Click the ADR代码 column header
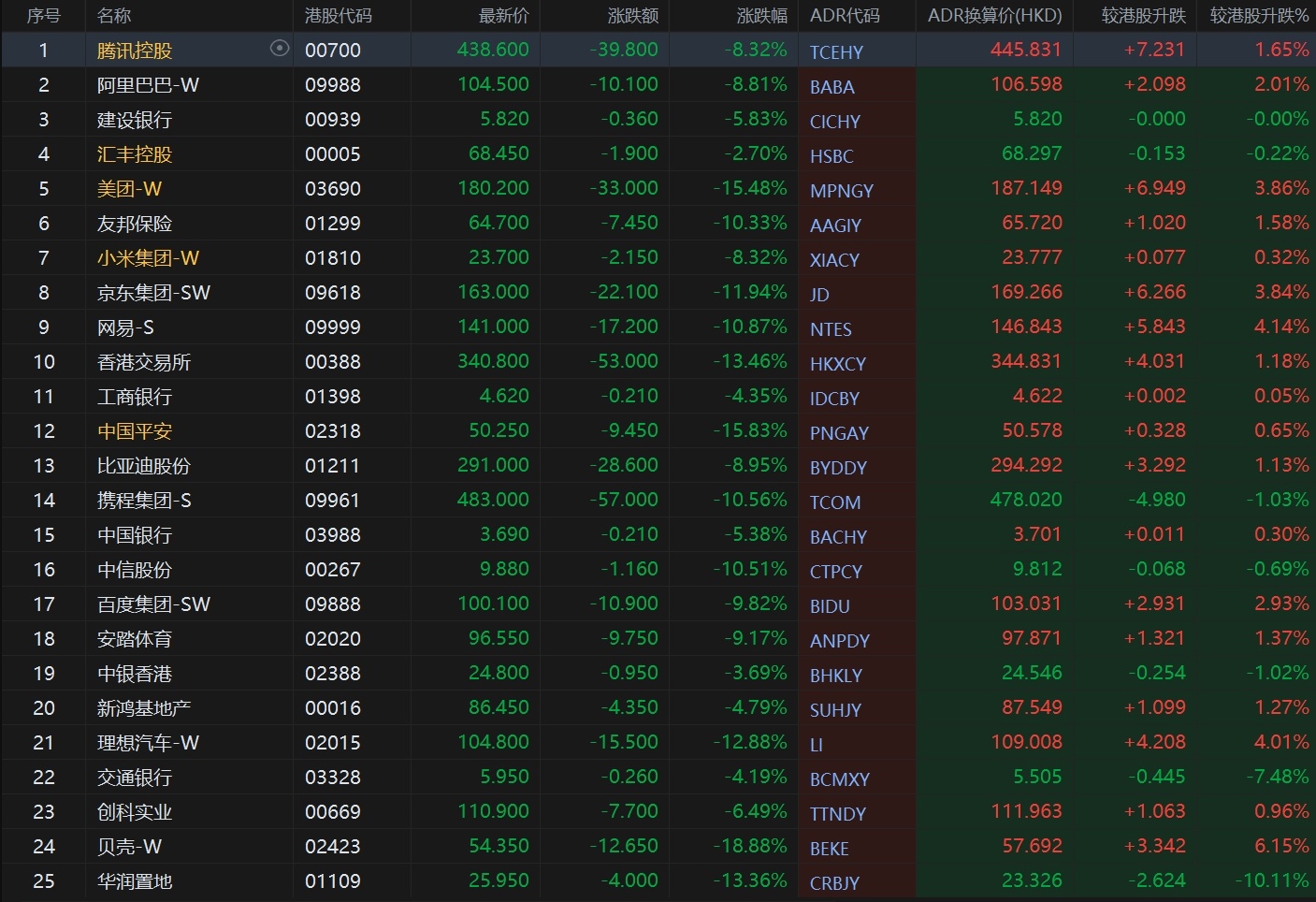Screen dimensions: 1316x902 (845, 16)
